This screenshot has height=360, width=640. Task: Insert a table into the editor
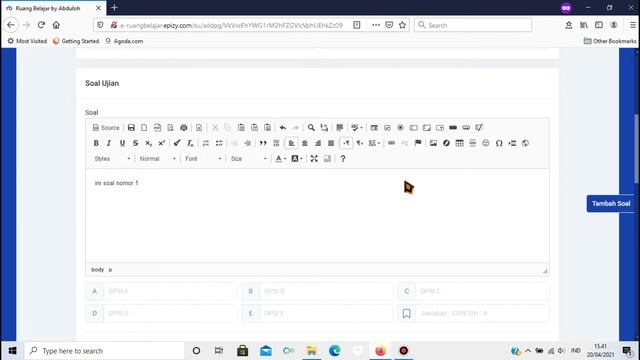pyautogui.click(x=460, y=143)
